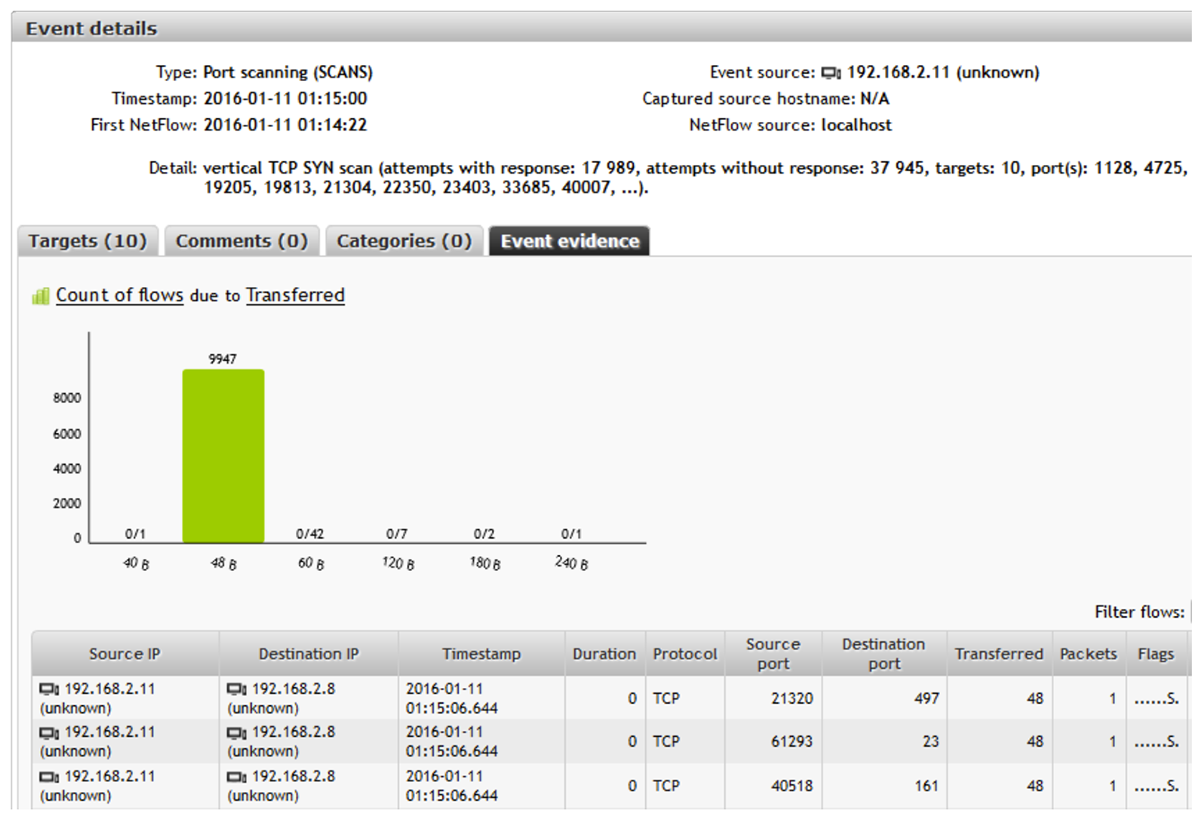Open the Targets (10) tab
The image size is (1200, 822).
(x=88, y=241)
